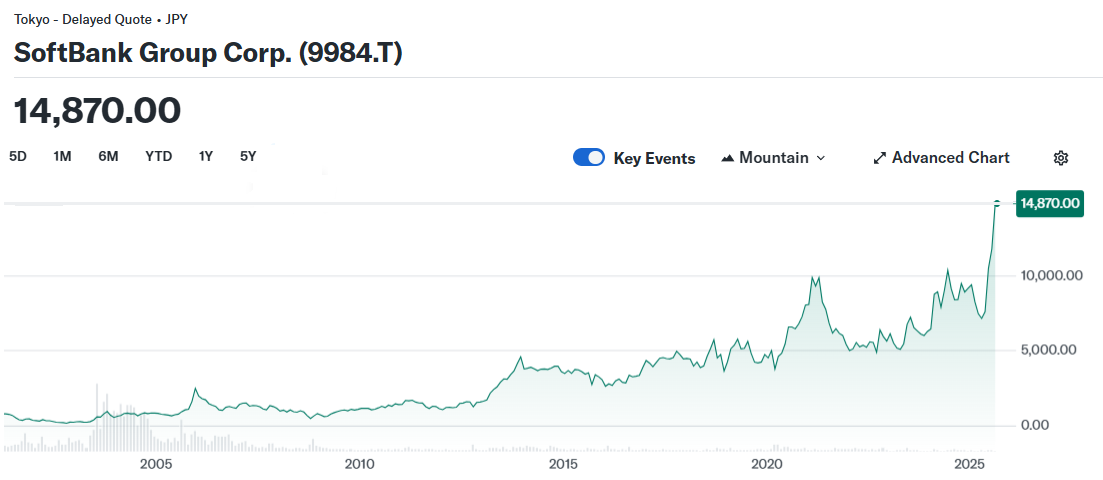Select the YTD time range

(x=158, y=156)
